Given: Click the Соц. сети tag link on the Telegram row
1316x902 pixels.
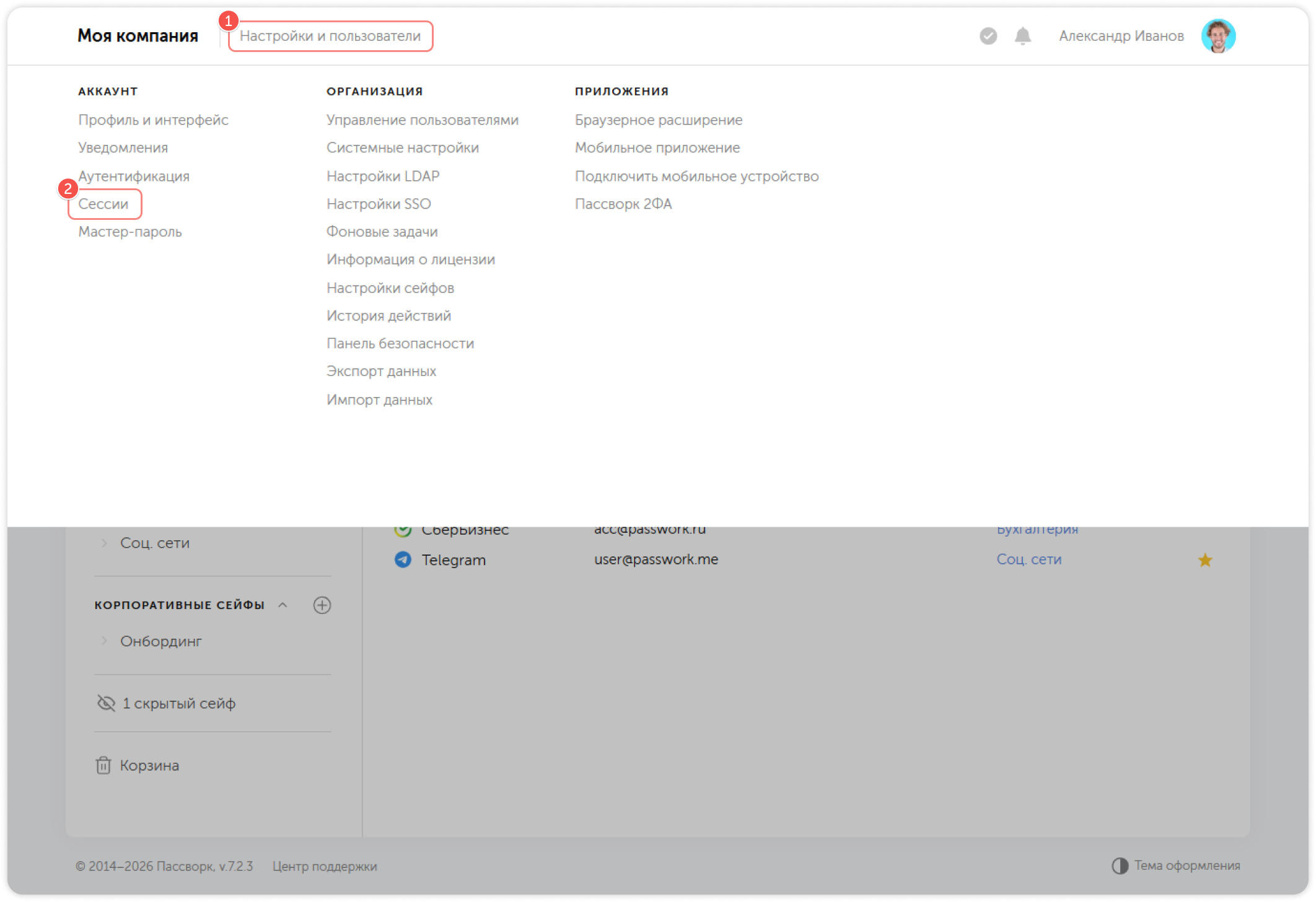Looking at the screenshot, I should 1029,559.
